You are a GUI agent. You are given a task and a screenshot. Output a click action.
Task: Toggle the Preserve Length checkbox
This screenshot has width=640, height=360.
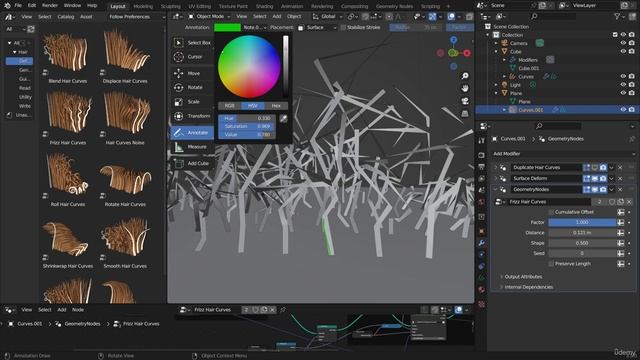click(551, 264)
